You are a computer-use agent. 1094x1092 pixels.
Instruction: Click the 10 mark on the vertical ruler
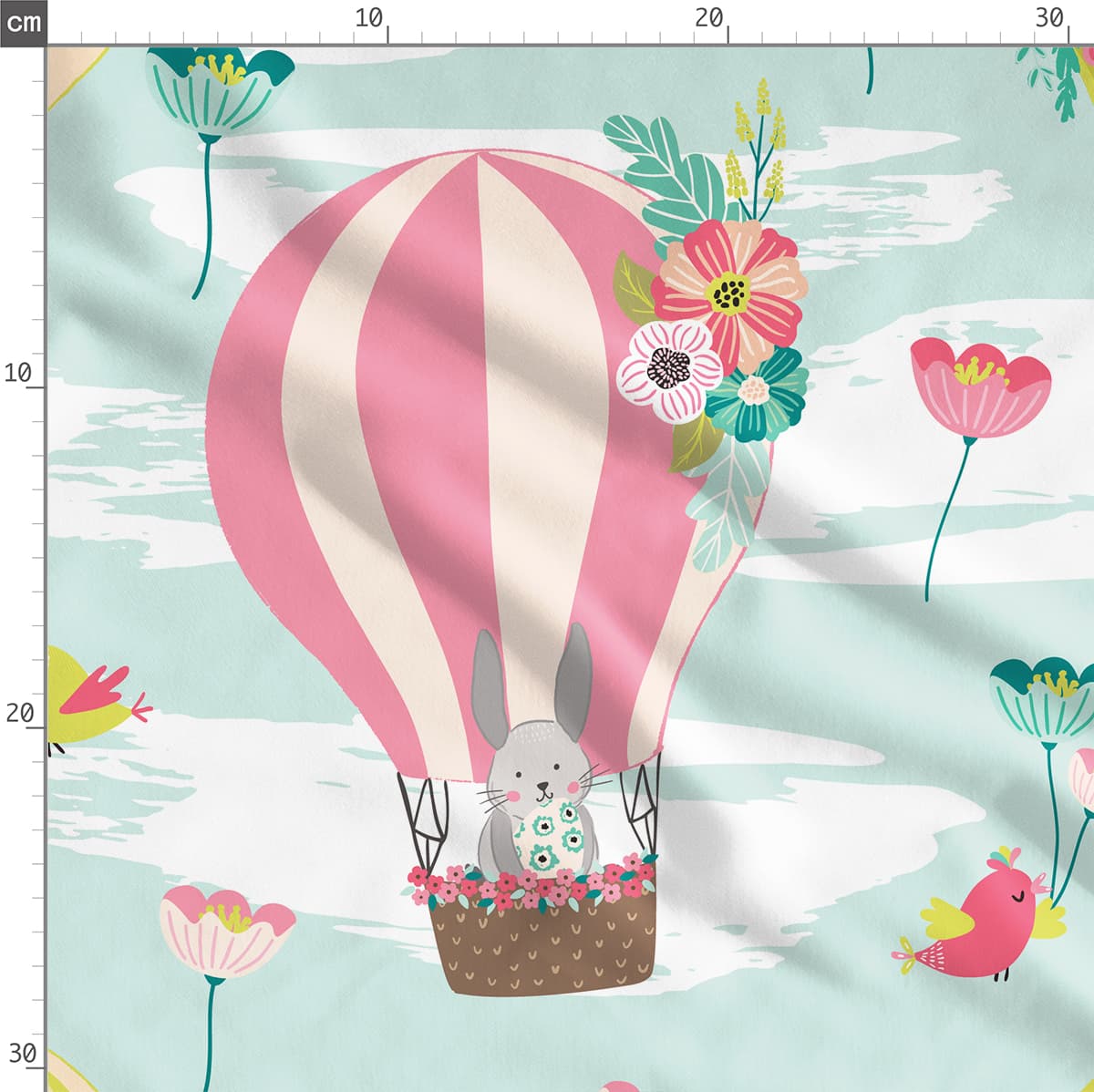(18, 373)
